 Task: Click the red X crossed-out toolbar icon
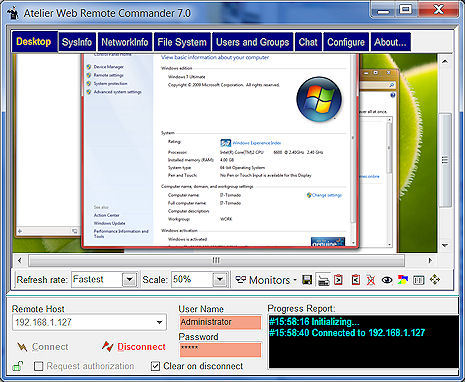click(371, 280)
